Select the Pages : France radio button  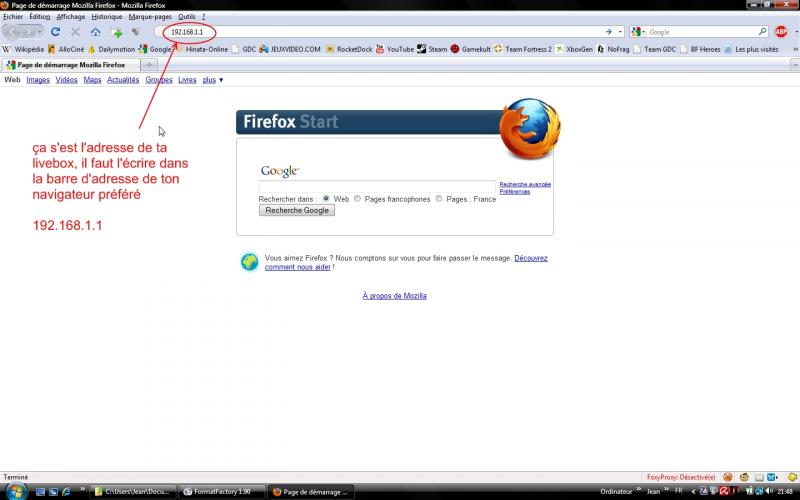point(439,198)
